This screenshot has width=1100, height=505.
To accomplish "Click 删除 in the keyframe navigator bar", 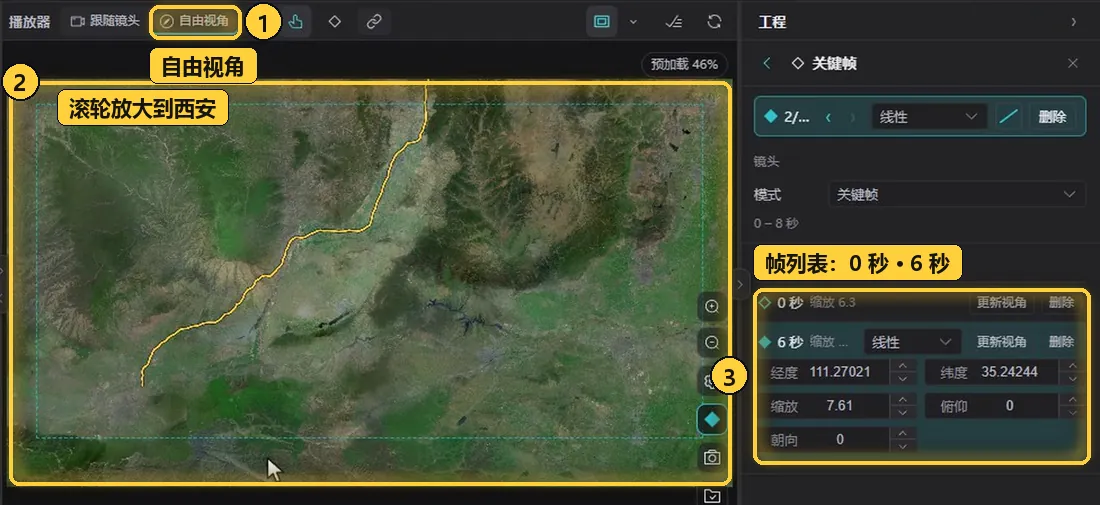I will pos(1052,117).
